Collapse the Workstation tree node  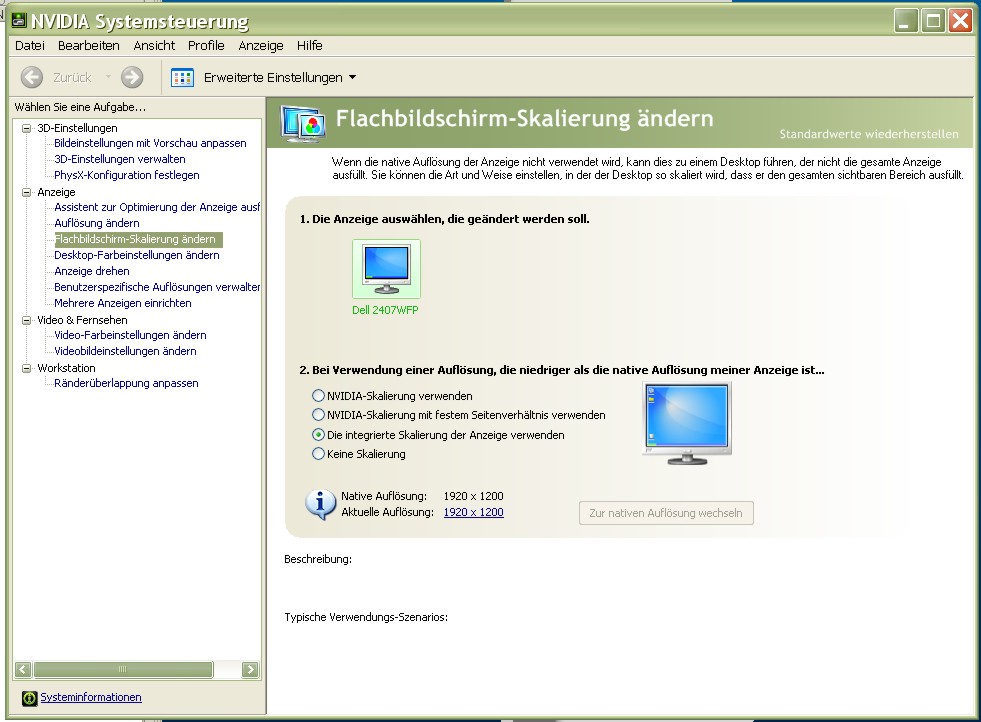26,368
